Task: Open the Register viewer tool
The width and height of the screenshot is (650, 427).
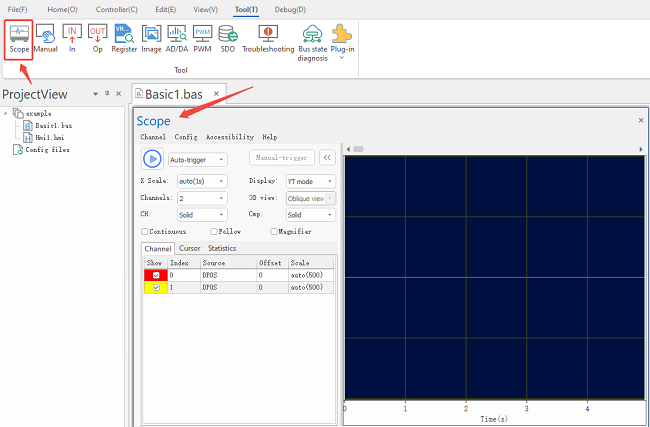Action: pos(124,40)
